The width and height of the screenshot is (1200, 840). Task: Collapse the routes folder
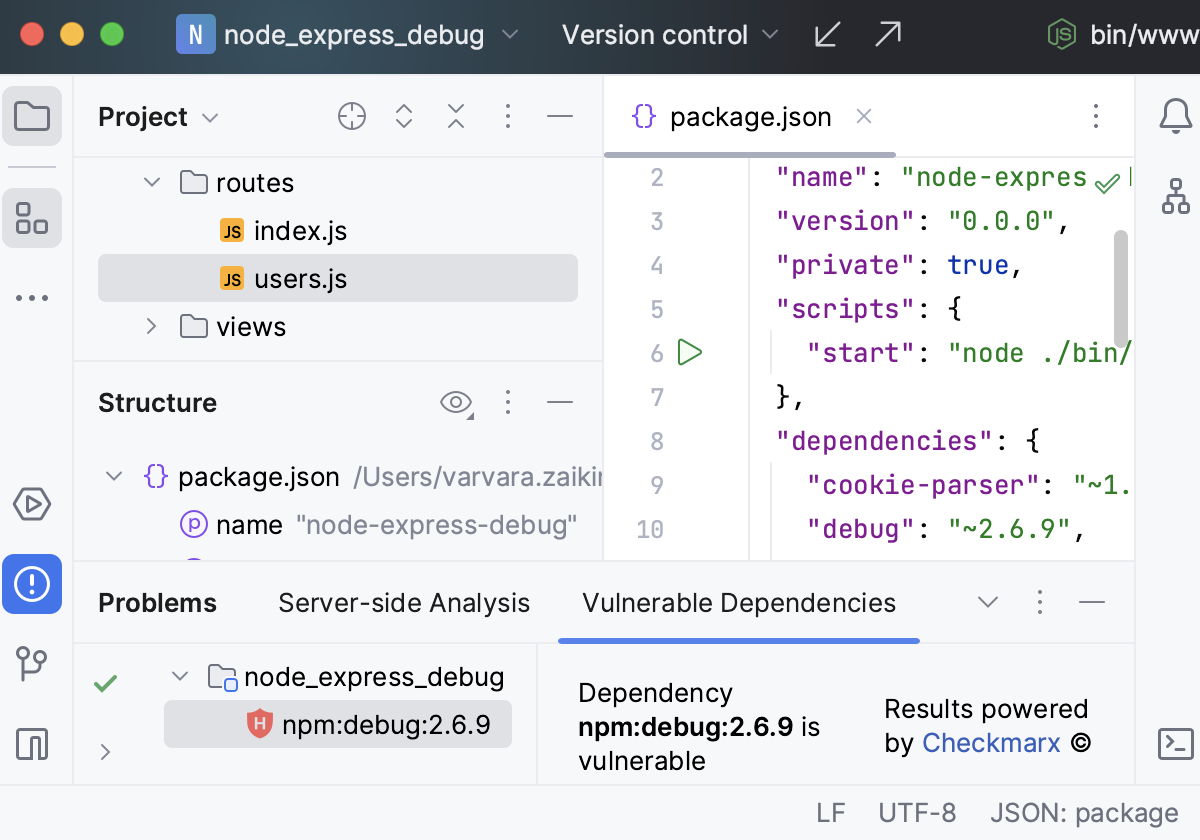pos(152,183)
